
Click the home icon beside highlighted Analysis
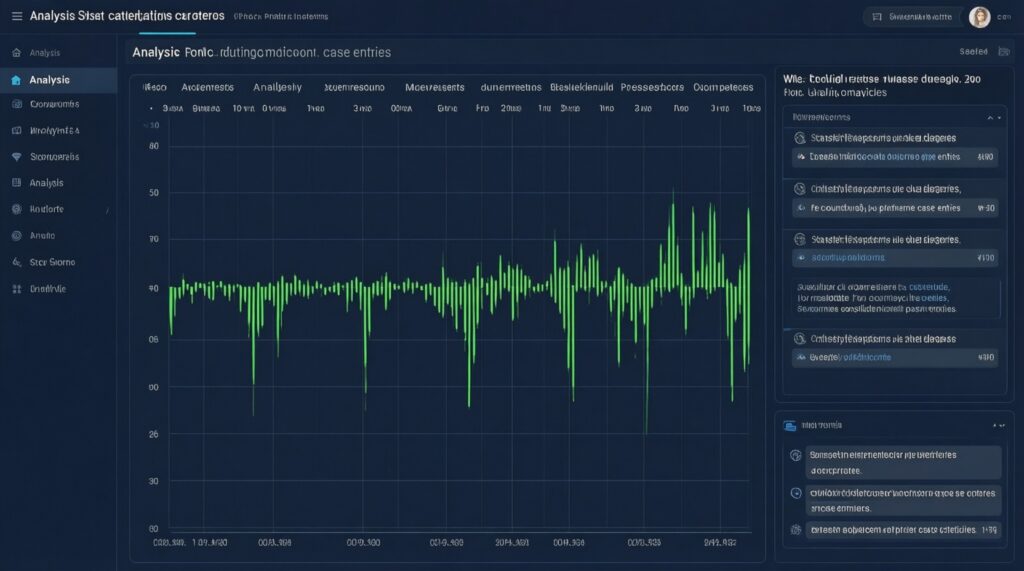pyautogui.click(x=16, y=80)
